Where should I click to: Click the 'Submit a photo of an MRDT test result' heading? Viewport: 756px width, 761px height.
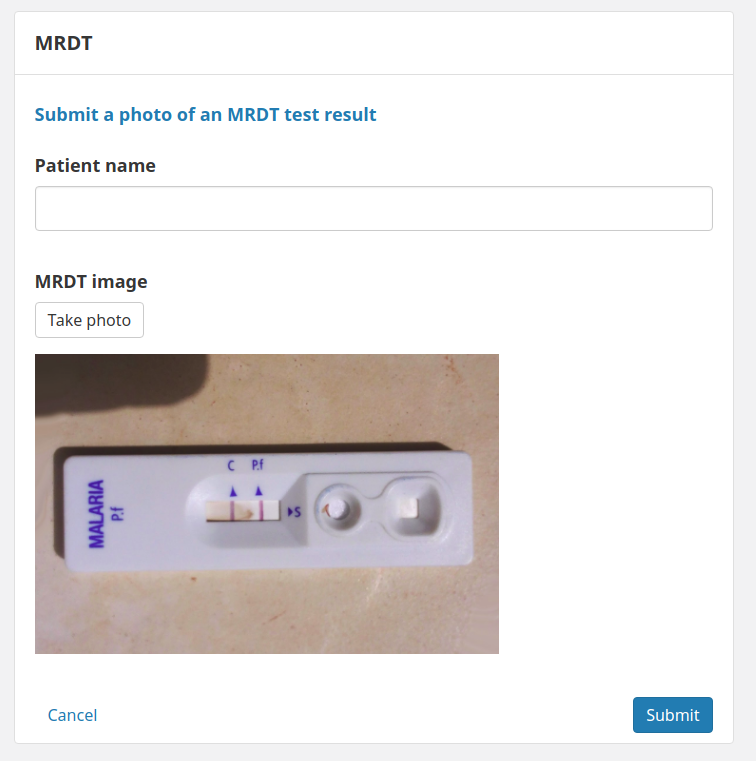coord(205,115)
